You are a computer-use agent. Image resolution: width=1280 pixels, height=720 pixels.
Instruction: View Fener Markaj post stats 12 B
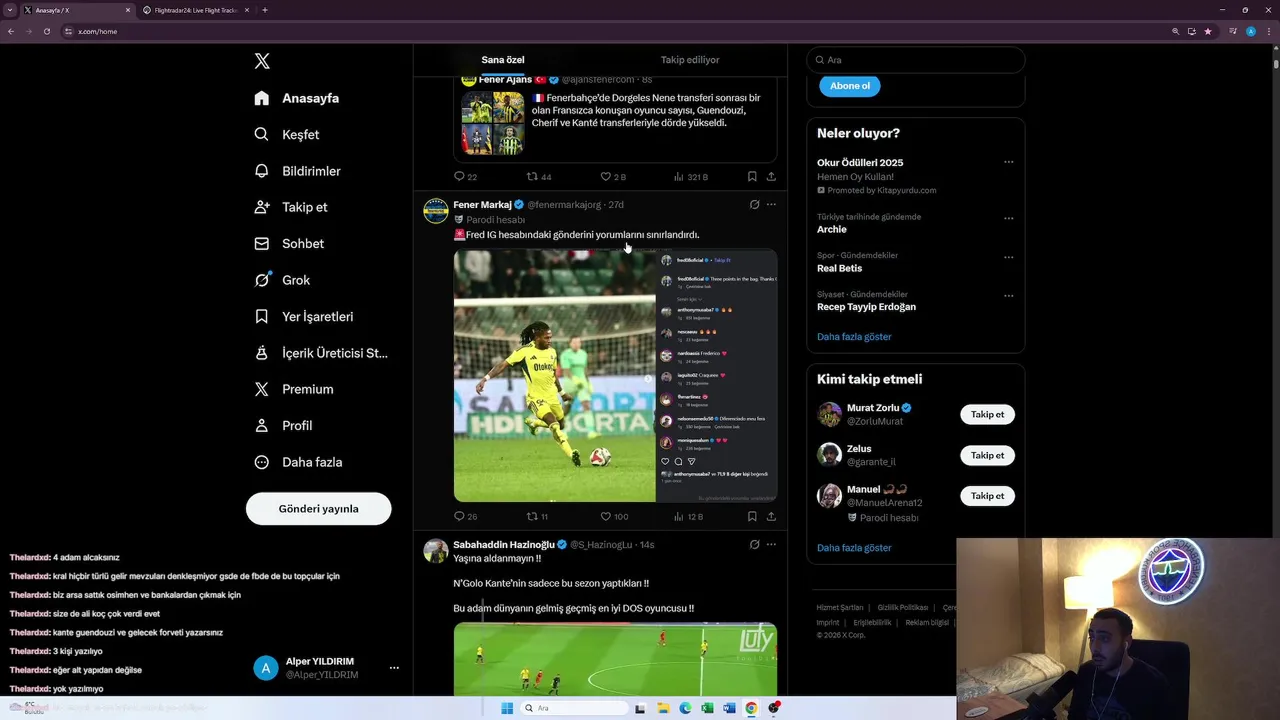(x=689, y=517)
